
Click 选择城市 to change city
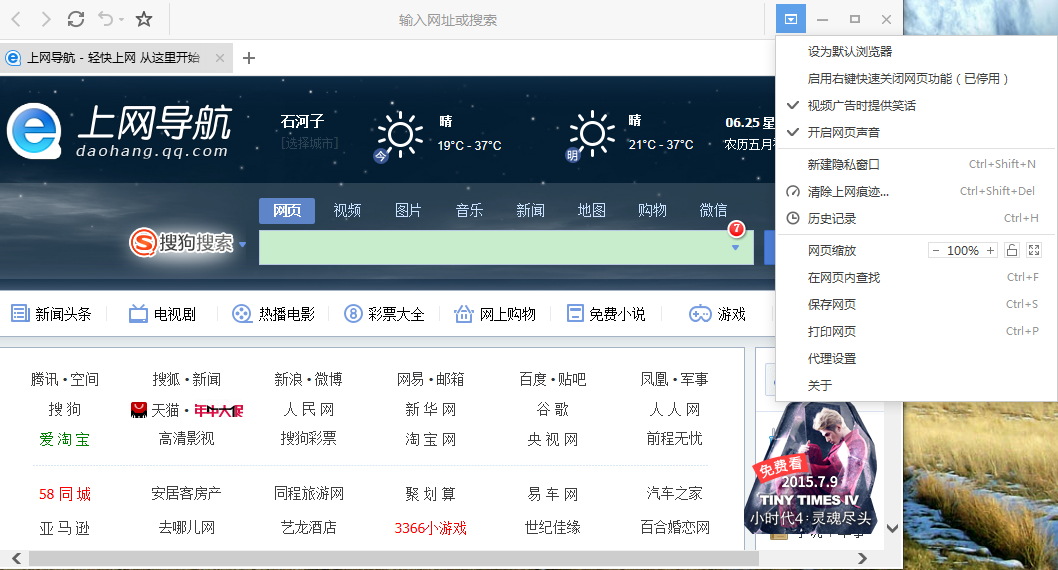pyautogui.click(x=310, y=143)
